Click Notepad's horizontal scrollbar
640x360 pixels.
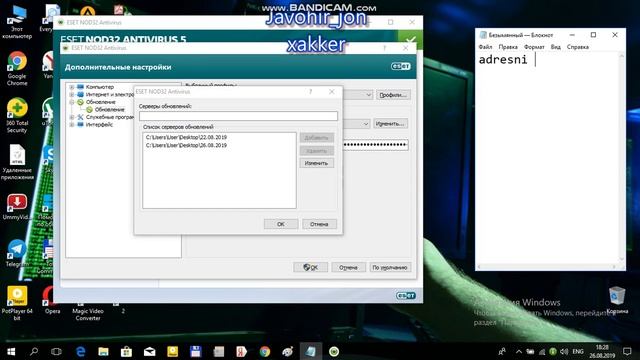click(x=548, y=267)
